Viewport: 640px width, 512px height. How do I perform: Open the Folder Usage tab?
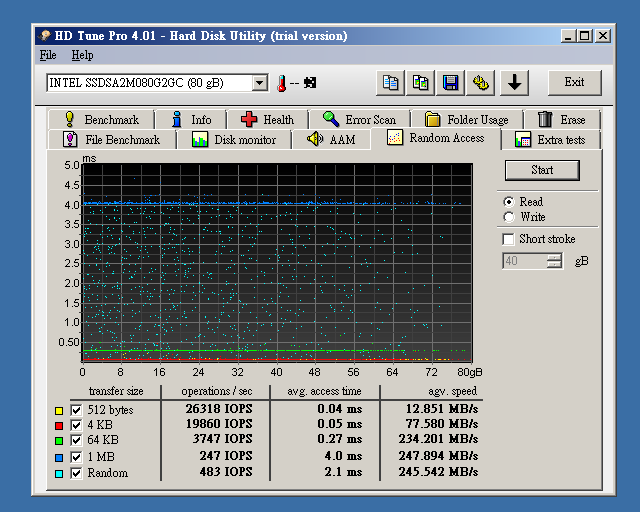(467, 119)
